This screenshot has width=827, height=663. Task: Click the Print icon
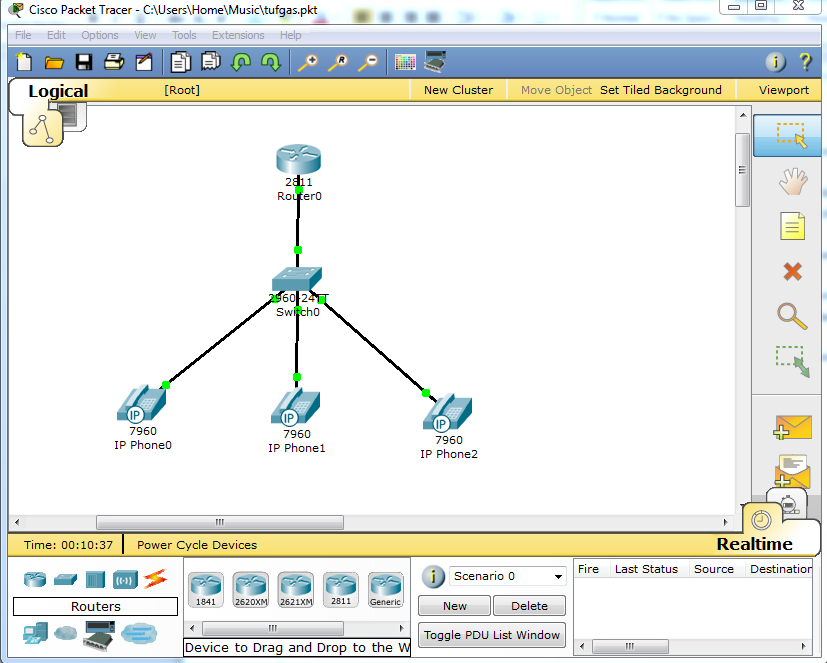point(114,62)
